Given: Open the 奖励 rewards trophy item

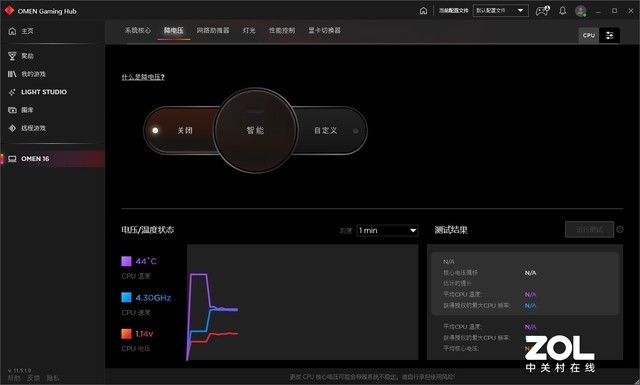Looking at the screenshot, I should click(21, 56).
